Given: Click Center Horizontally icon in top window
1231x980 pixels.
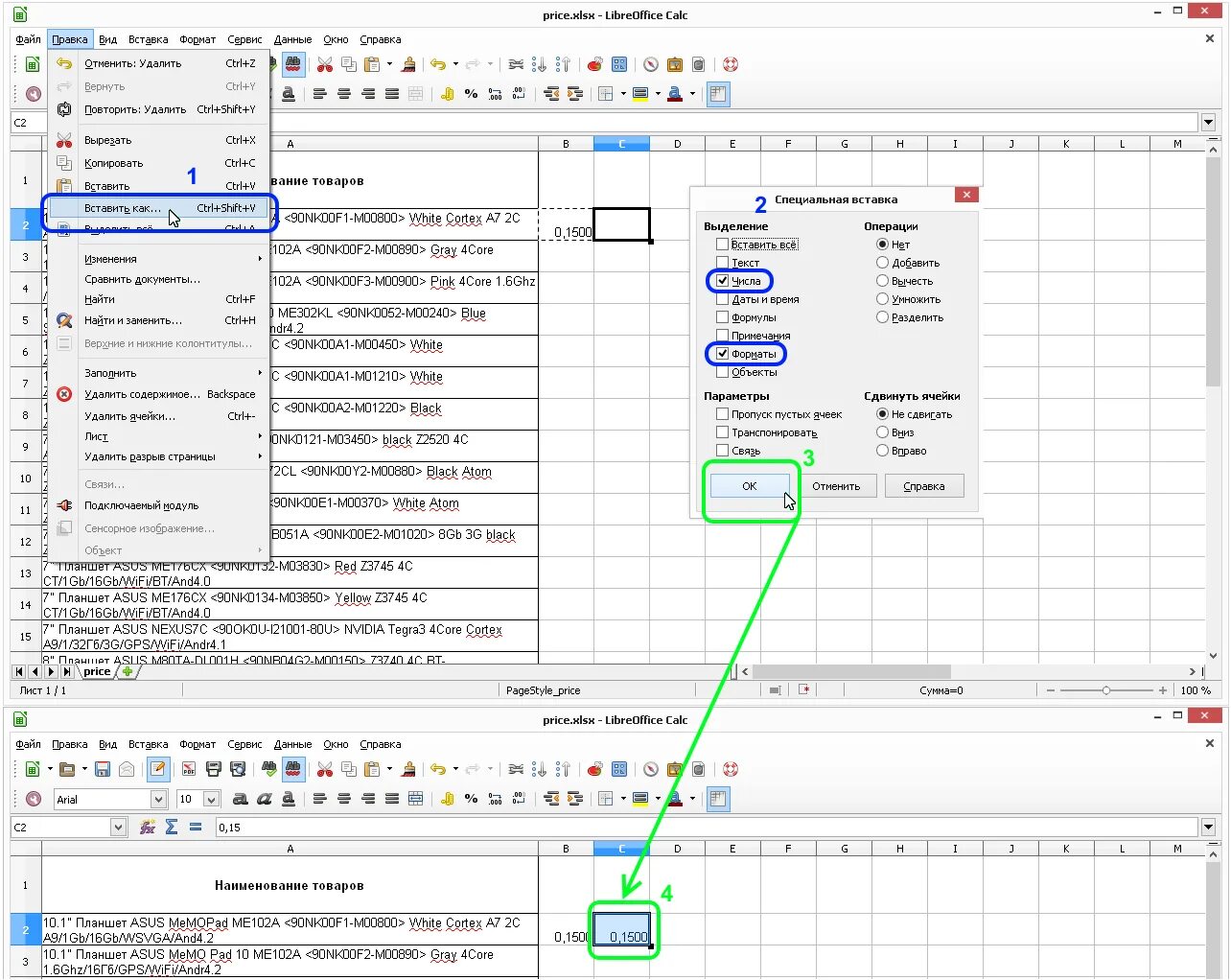Looking at the screenshot, I should 343,94.
